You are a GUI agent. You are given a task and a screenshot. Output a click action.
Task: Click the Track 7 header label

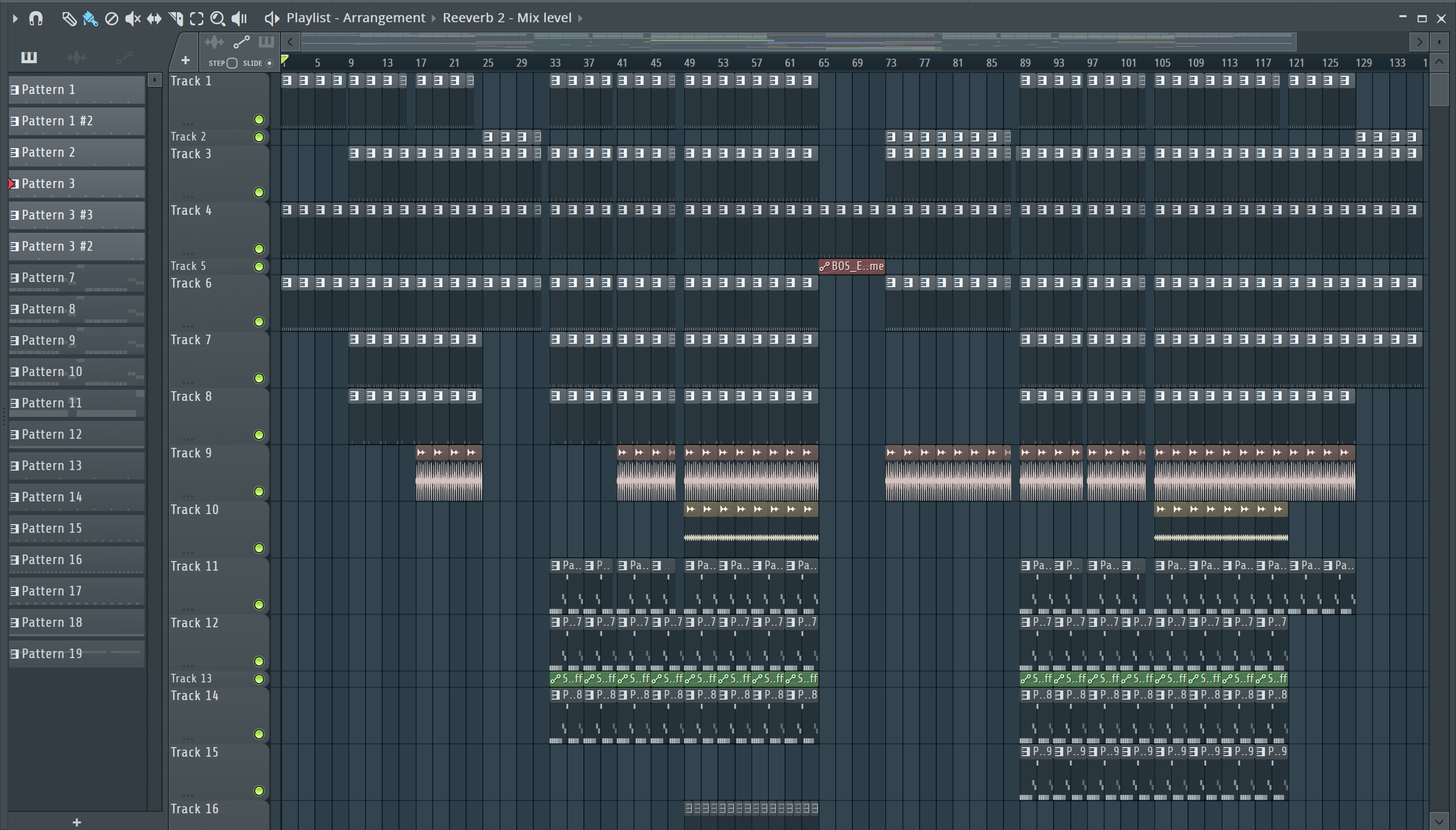click(191, 340)
